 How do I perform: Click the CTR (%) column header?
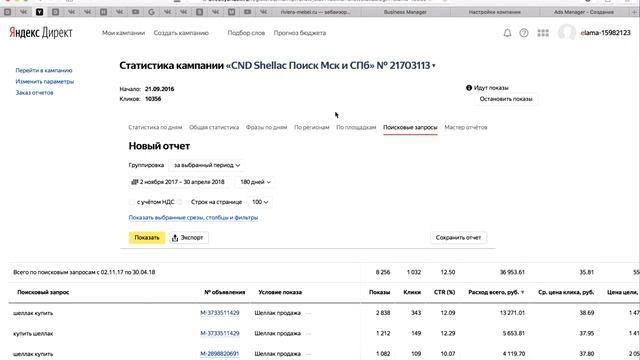[444, 292]
